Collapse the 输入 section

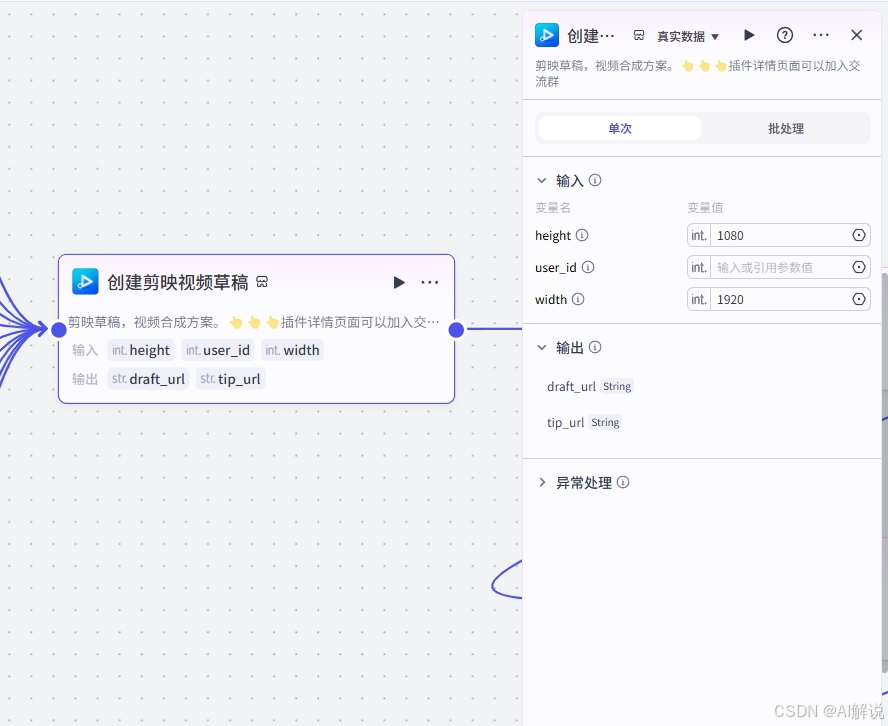click(x=541, y=180)
